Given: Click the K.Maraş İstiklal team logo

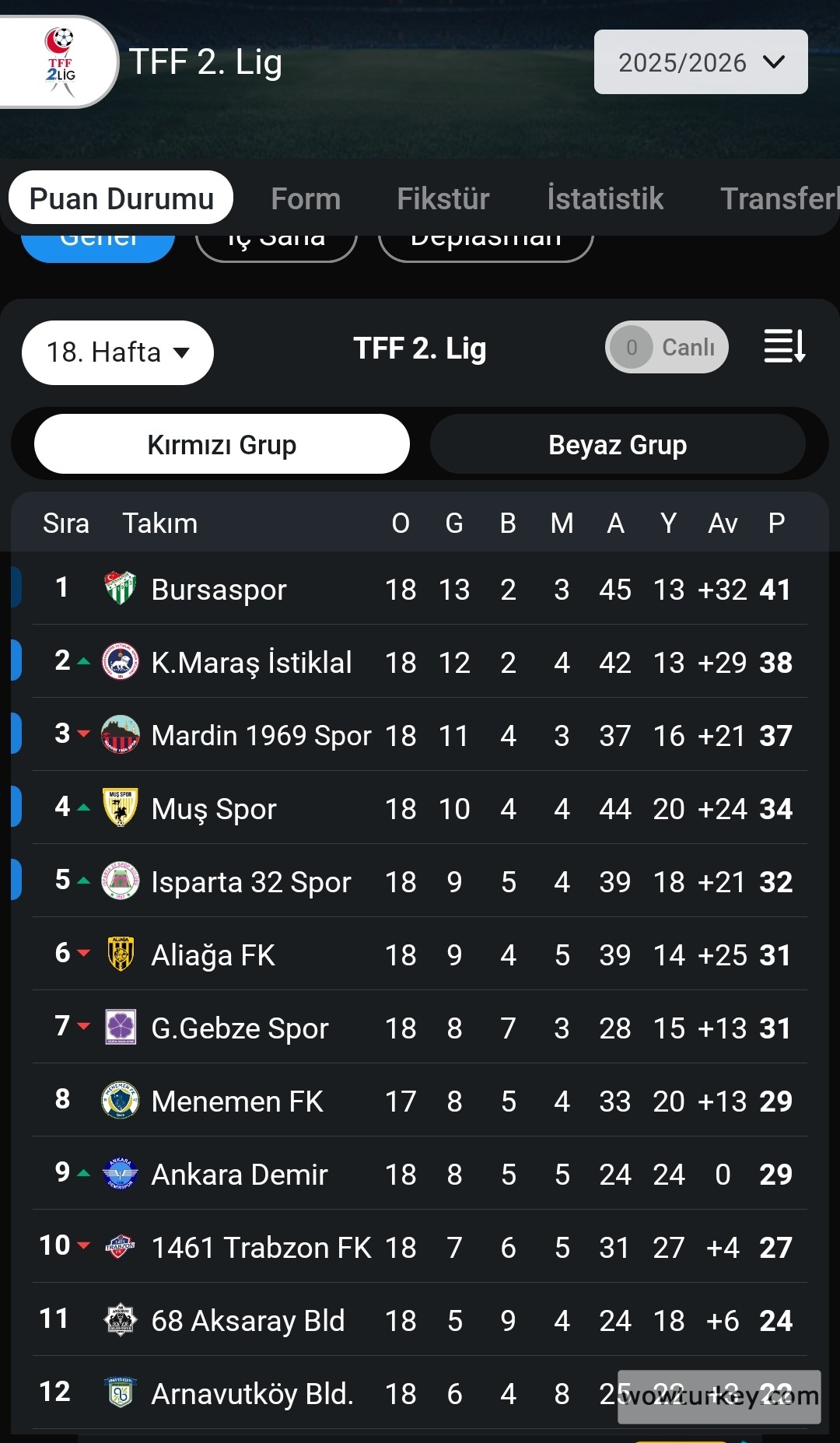Looking at the screenshot, I should point(121,662).
